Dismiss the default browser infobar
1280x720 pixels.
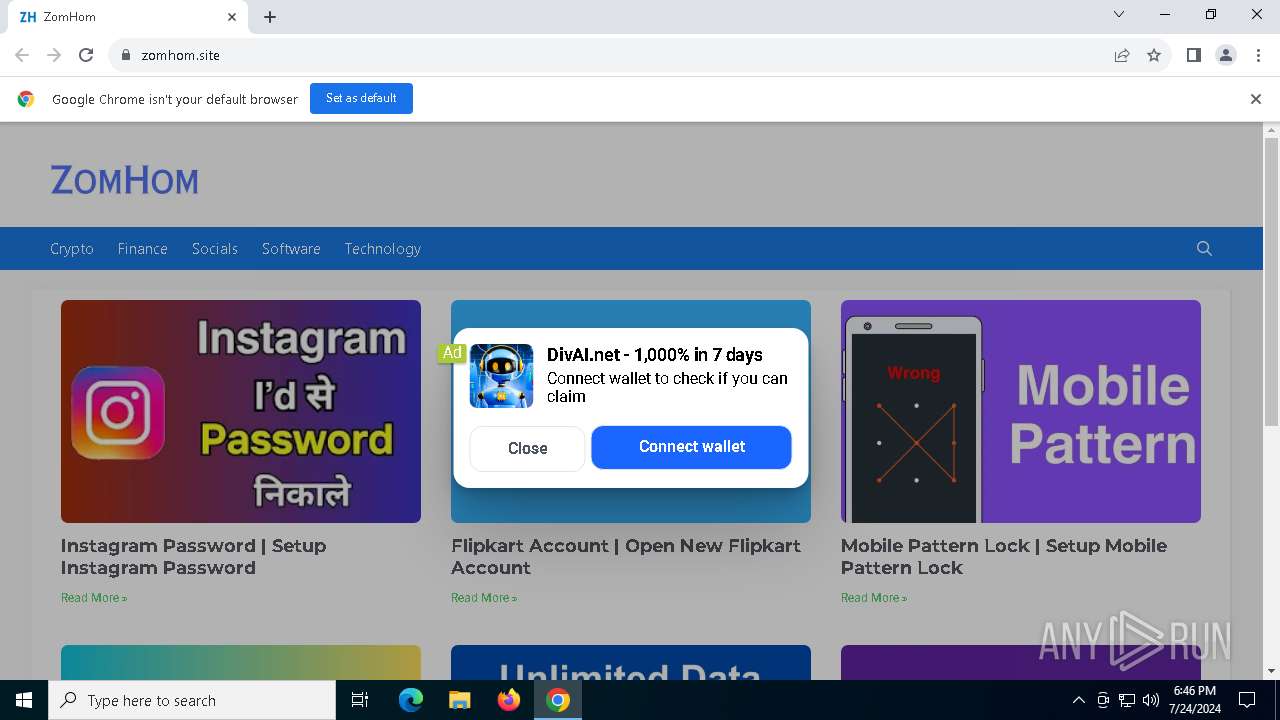[1256, 99]
